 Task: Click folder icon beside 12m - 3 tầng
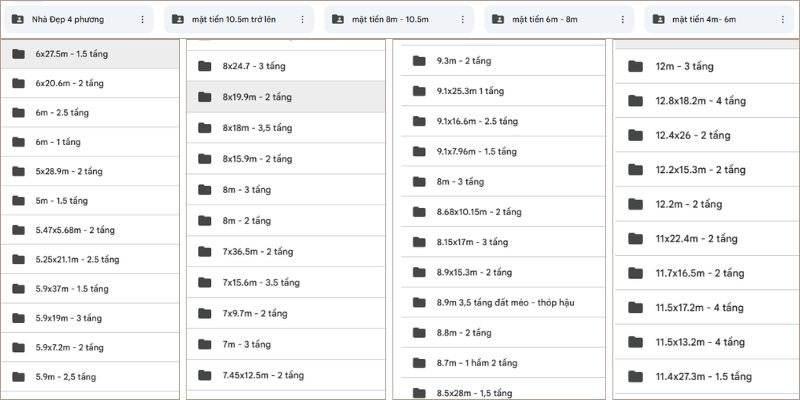(x=634, y=67)
